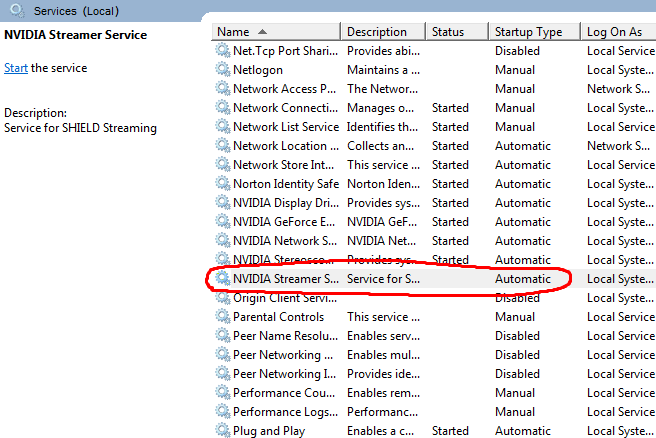
Task: Start the NVIDIA Streamer Service via link
Action: click(x=15, y=68)
